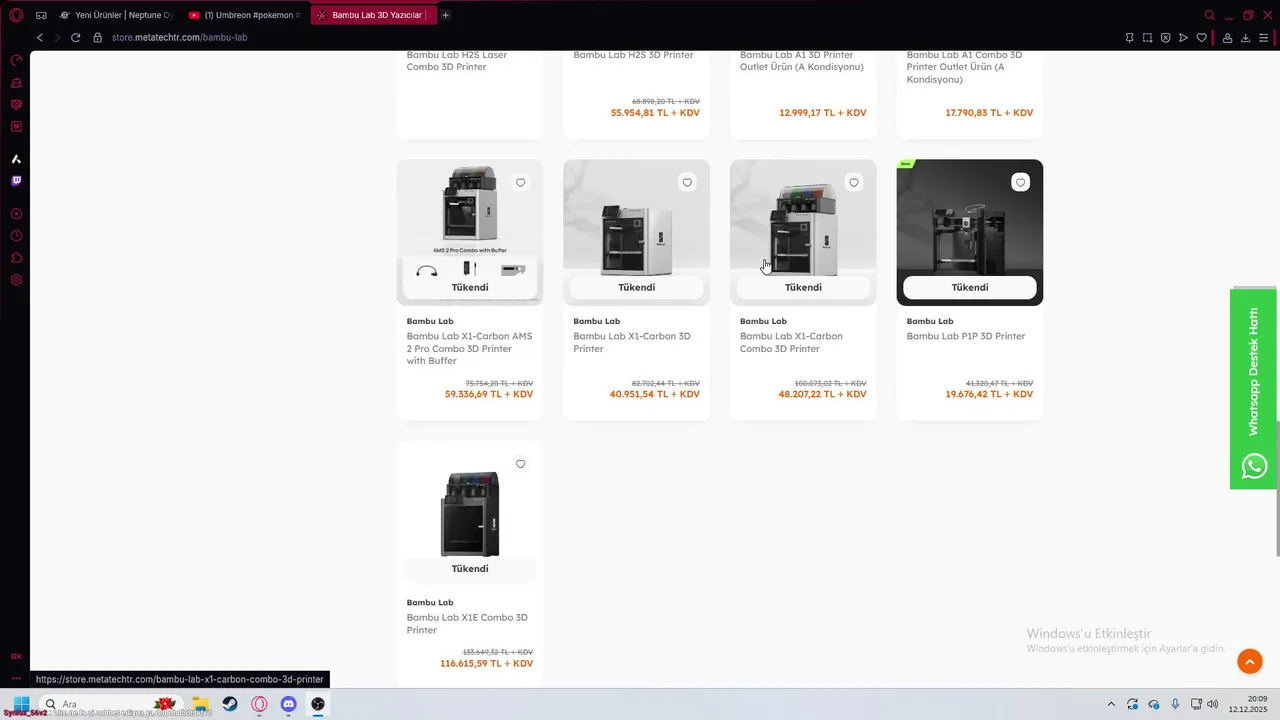Click price 59.336,69 TL + KDV

click(x=489, y=394)
